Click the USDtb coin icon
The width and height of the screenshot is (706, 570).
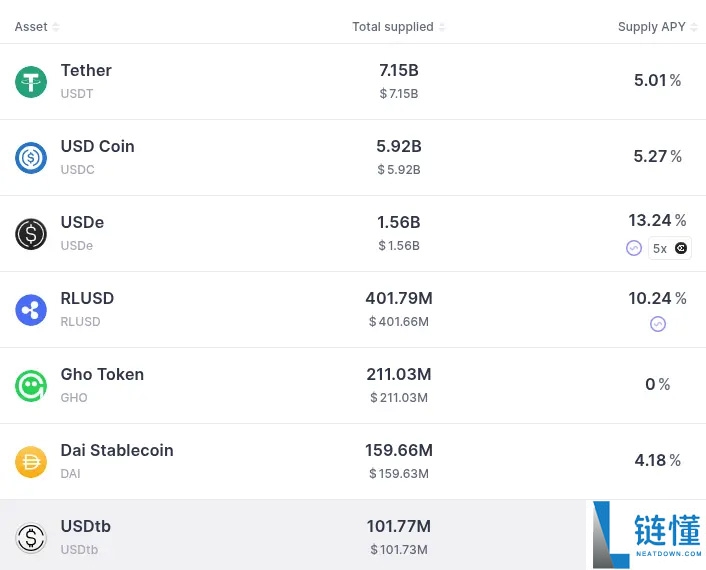[x=31, y=538]
